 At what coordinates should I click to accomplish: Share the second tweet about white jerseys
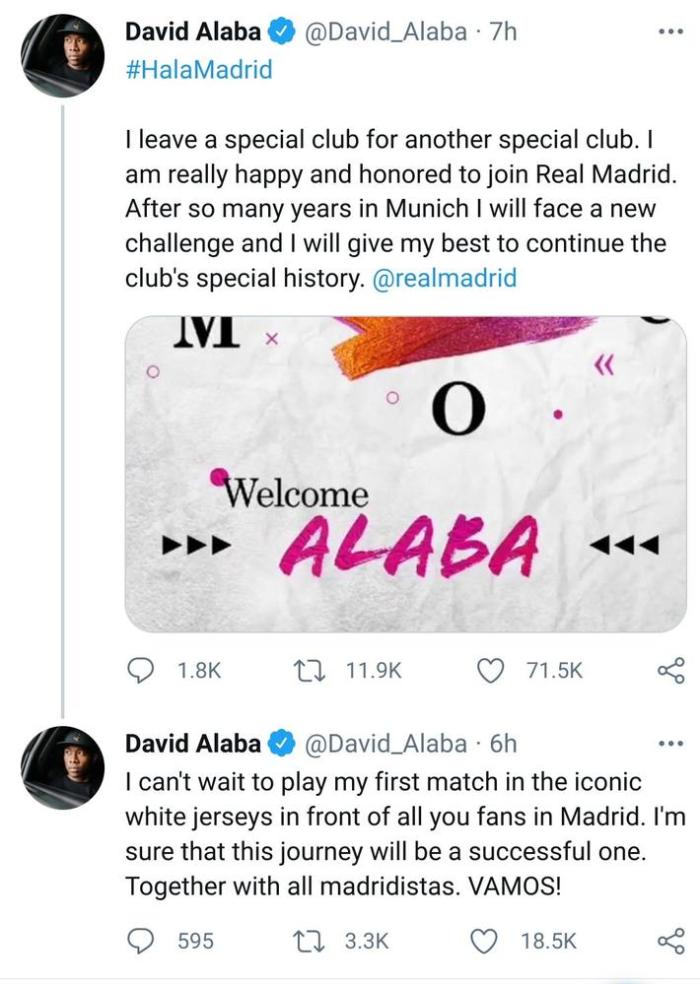coord(670,941)
